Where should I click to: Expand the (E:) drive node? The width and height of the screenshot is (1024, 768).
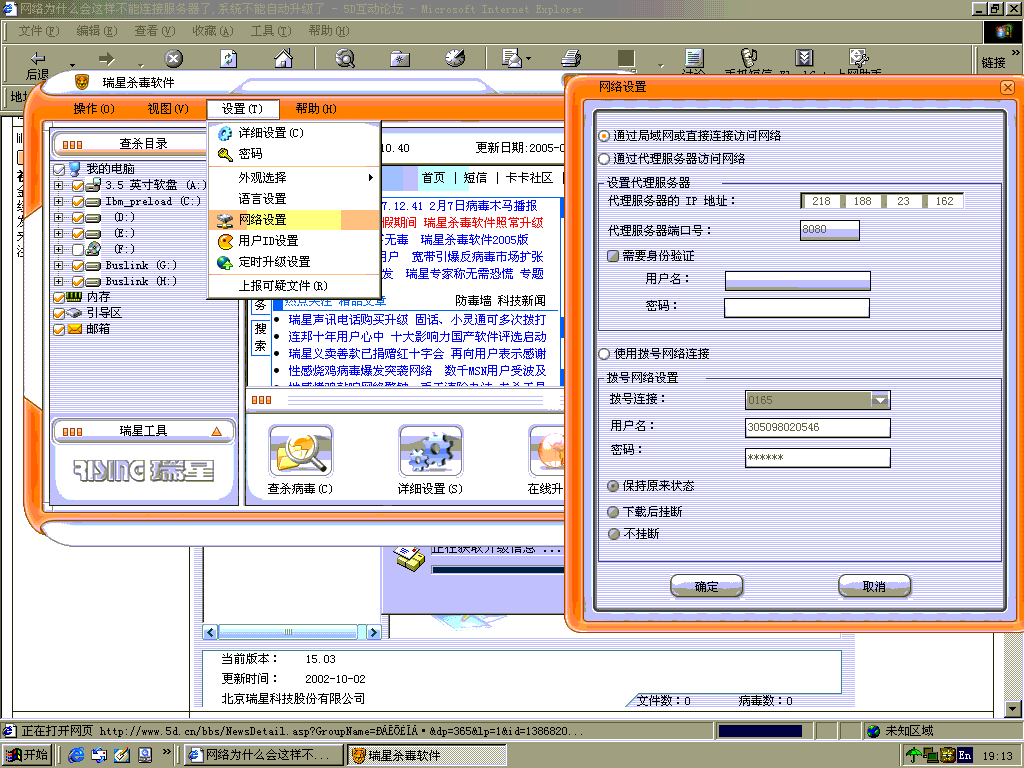coord(59,233)
